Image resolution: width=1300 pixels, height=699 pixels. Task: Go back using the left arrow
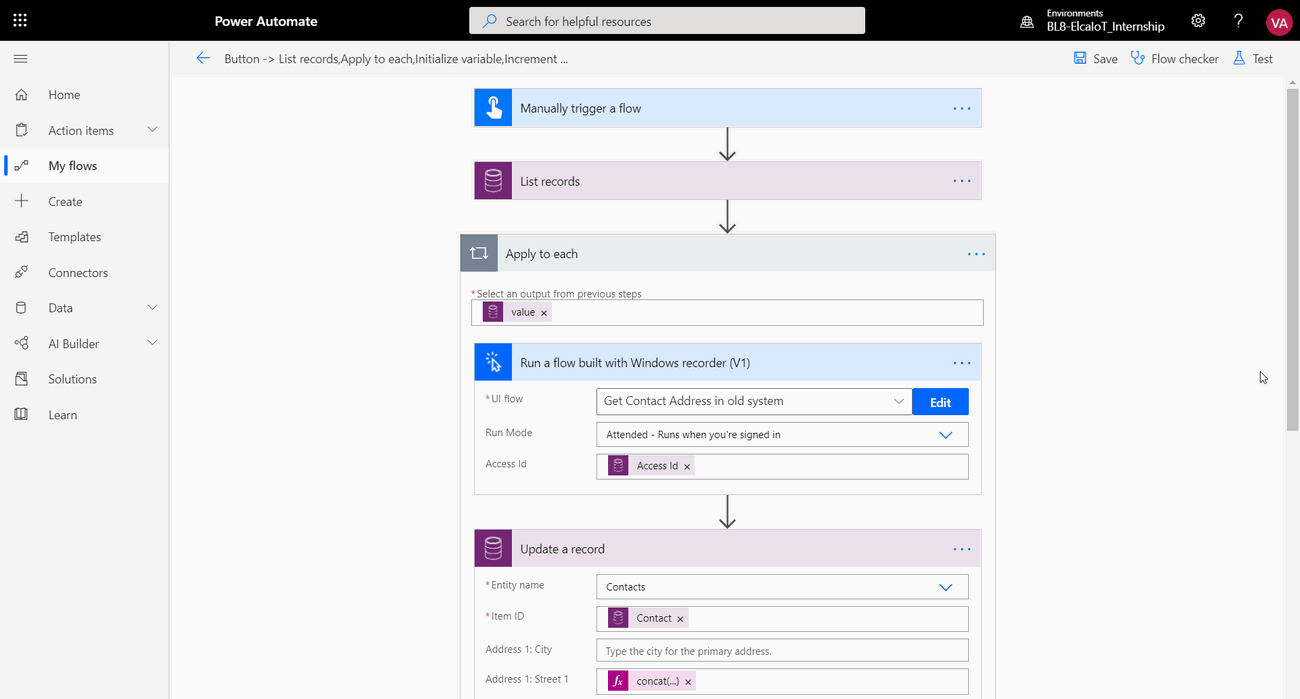(203, 58)
